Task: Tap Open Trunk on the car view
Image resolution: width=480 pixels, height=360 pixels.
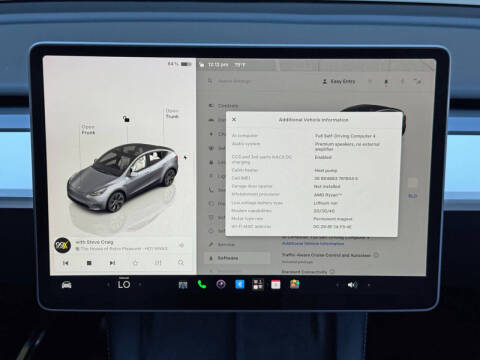Action: click(172, 114)
